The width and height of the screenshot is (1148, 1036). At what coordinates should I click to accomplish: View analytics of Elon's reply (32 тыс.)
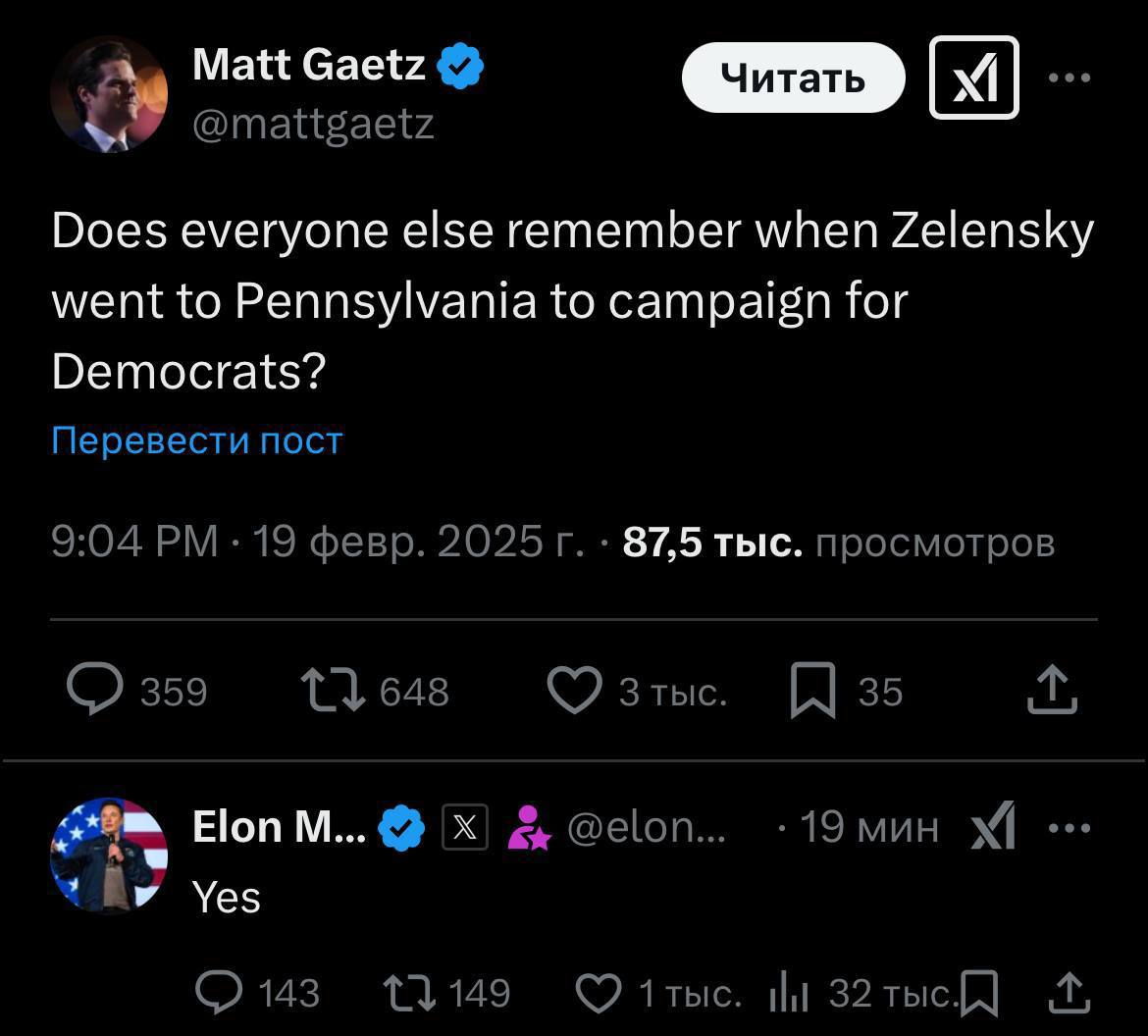(789, 993)
